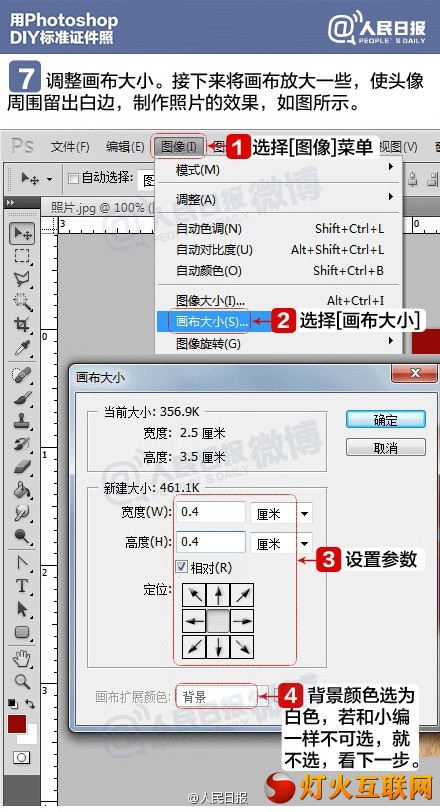Click the 宽度(W) input field

(211, 512)
